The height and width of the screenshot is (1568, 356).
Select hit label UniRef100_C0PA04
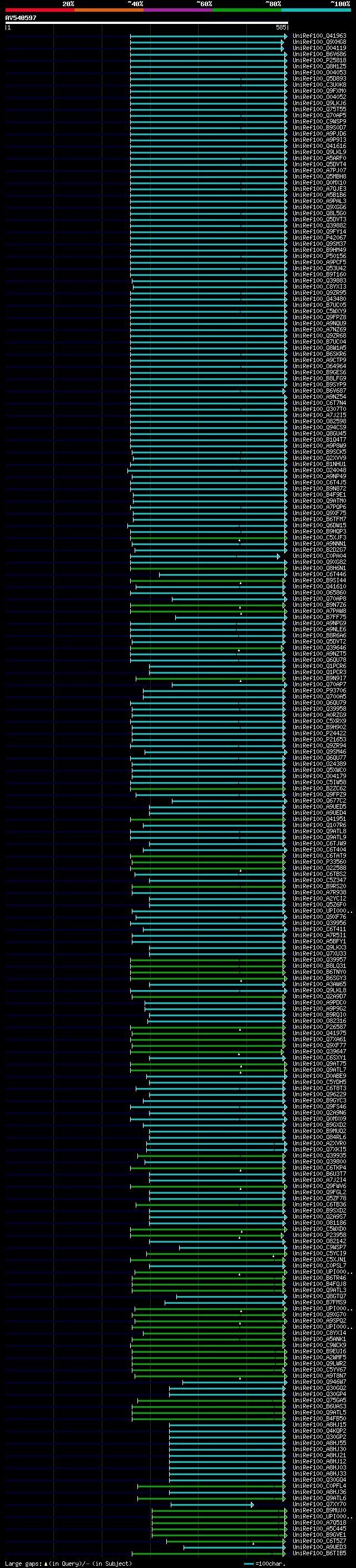[x=319, y=556]
